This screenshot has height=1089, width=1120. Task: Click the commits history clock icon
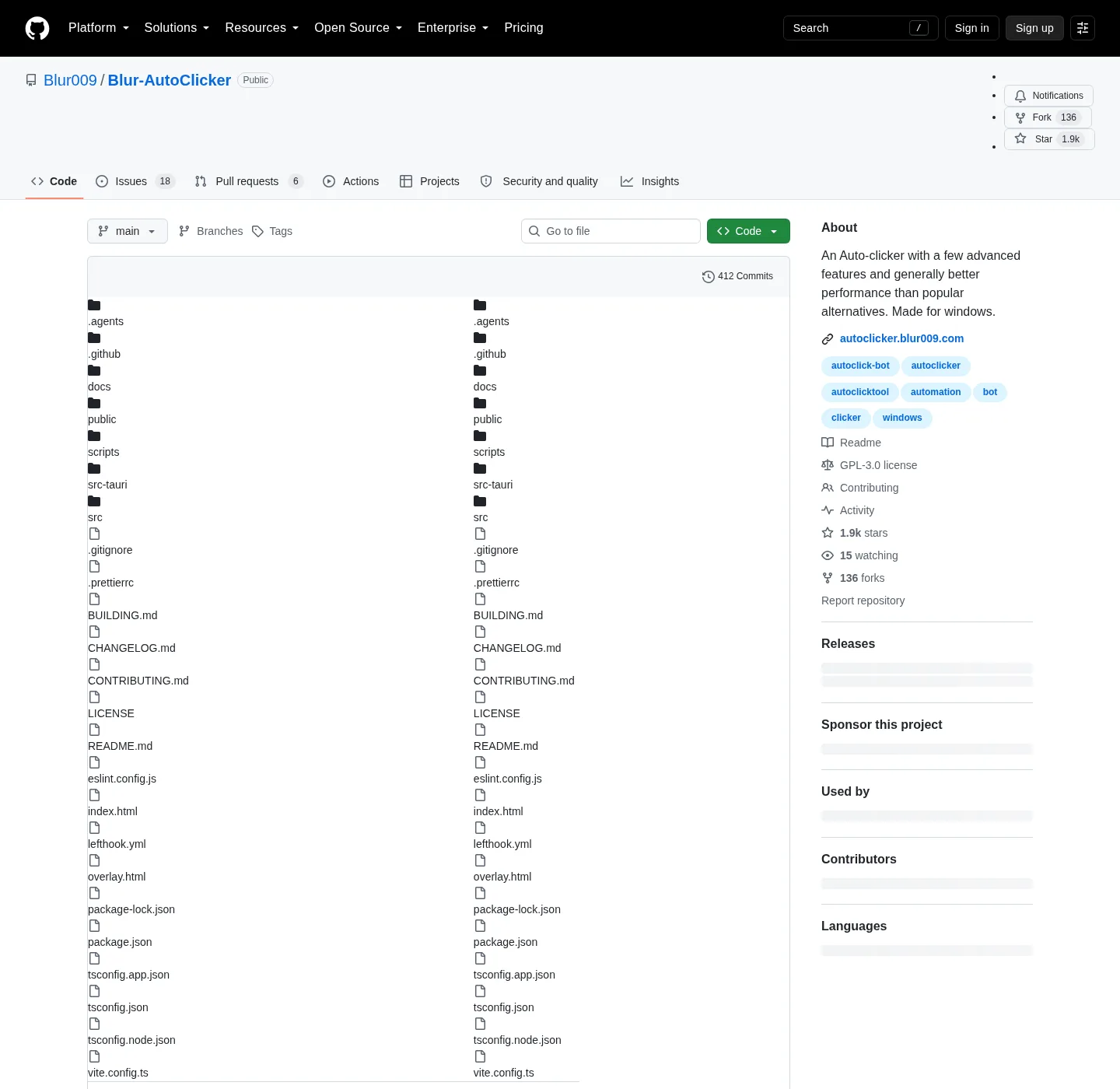pyautogui.click(x=708, y=277)
